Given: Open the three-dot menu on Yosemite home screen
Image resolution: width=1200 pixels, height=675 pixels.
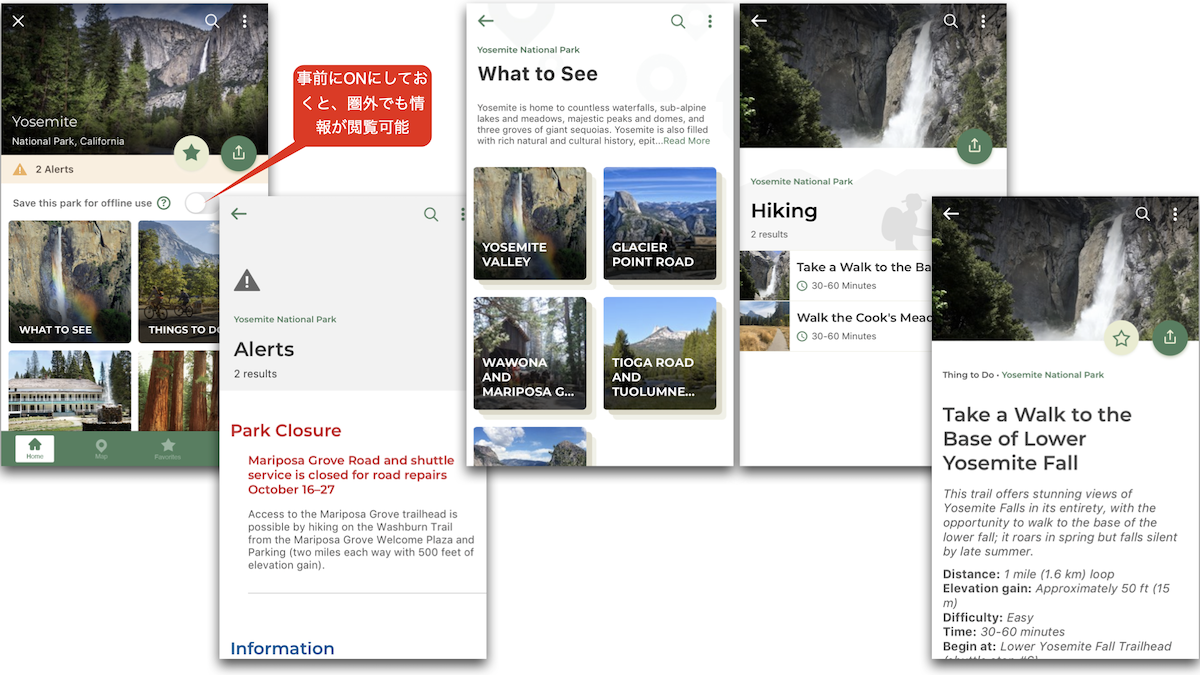Looking at the screenshot, I should tap(245, 21).
